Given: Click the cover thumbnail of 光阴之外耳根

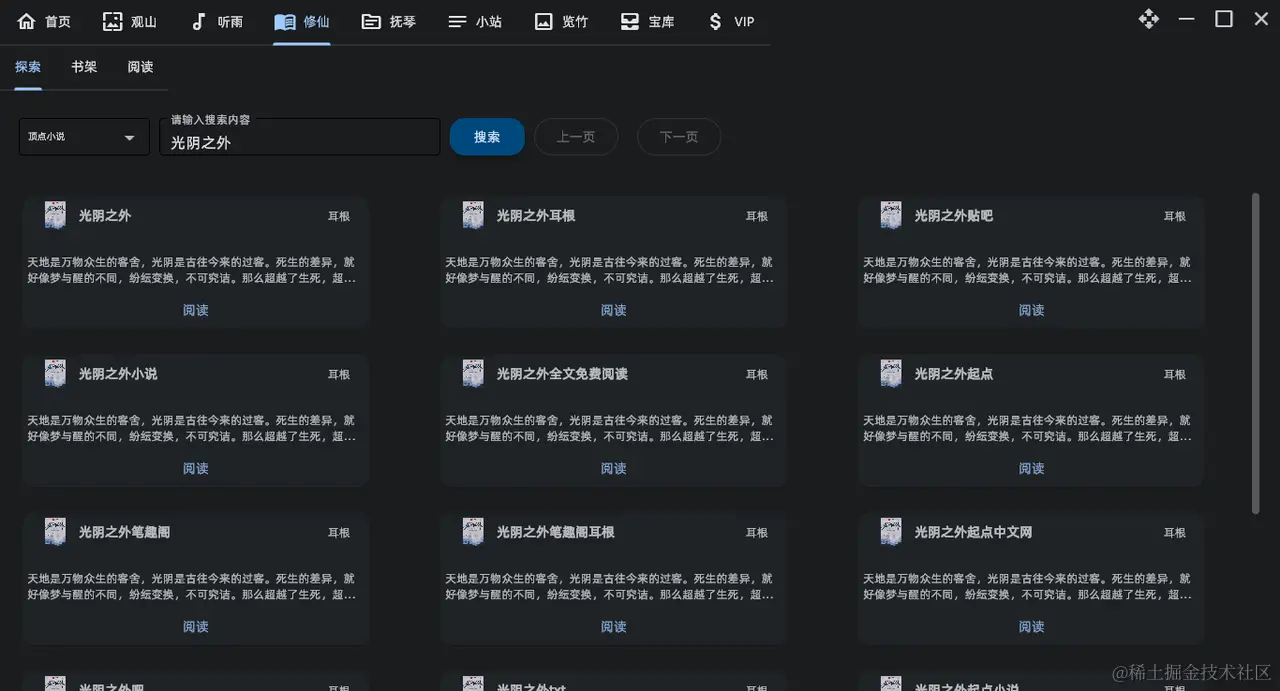Looking at the screenshot, I should click(473, 215).
